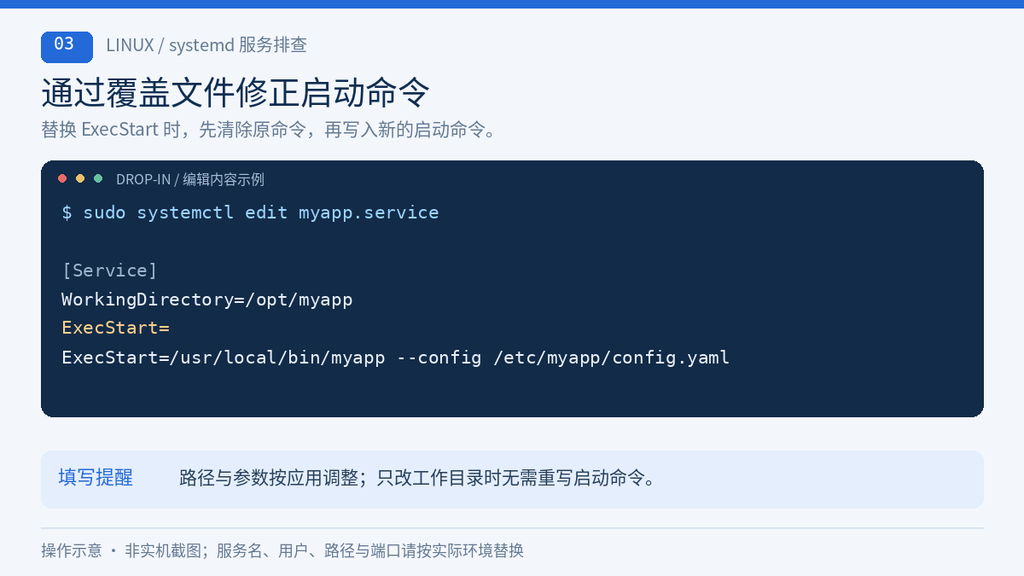Screen dimensions: 1024x576
Task: Click the title '通过覆盖文件修正启动命令'
Action: [235, 92]
